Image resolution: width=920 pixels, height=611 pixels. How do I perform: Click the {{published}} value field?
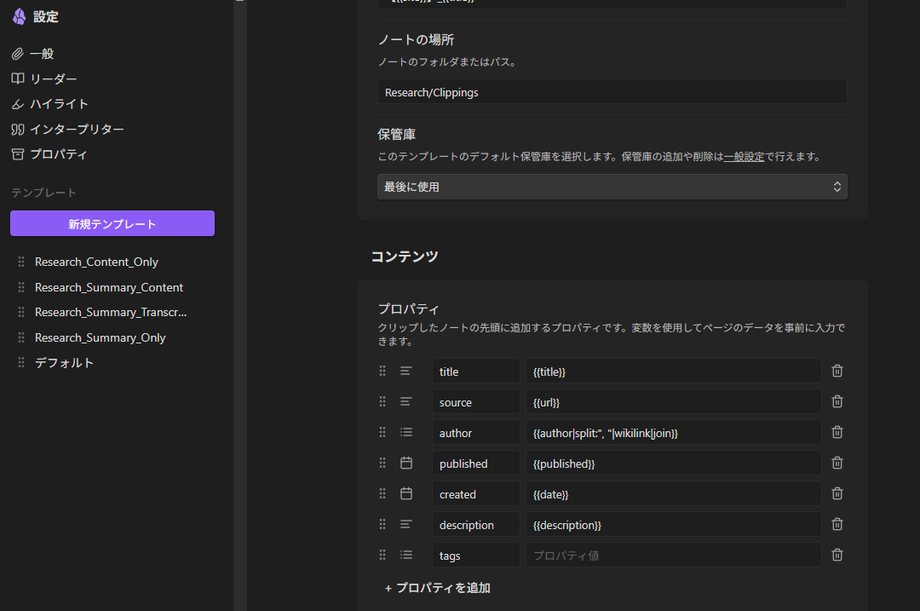pyautogui.click(x=674, y=463)
